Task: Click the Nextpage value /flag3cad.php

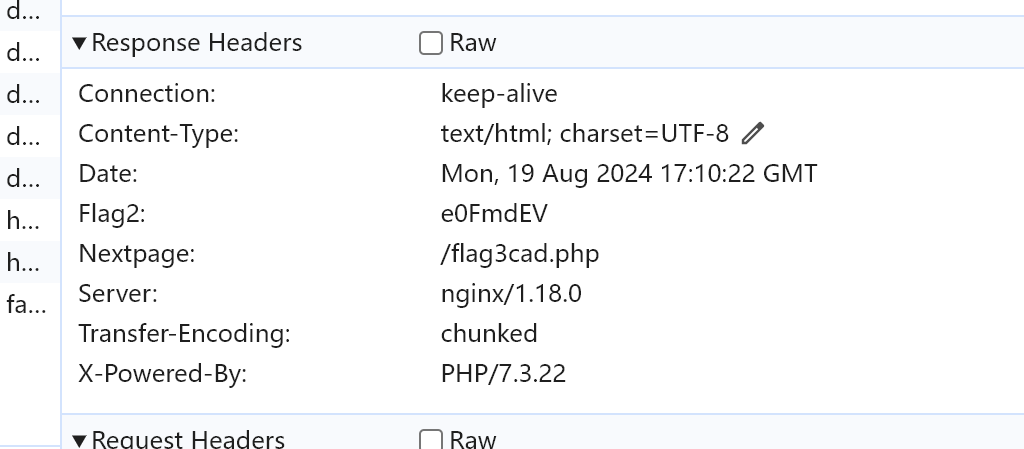Action: click(x=520, y=254)
